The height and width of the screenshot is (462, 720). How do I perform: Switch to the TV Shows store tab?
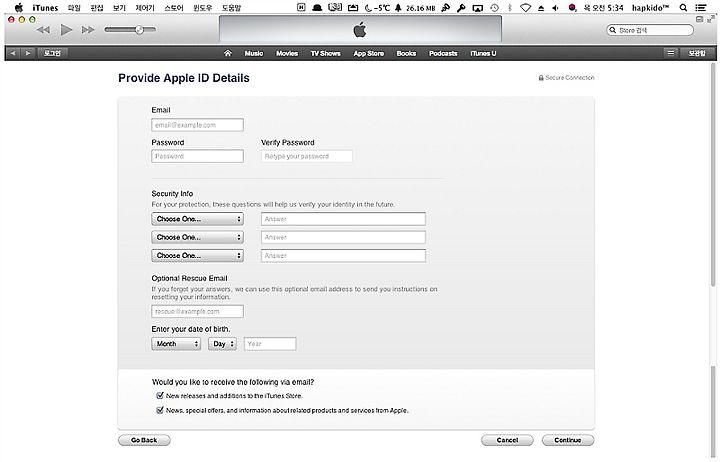[x=326, y=53]
